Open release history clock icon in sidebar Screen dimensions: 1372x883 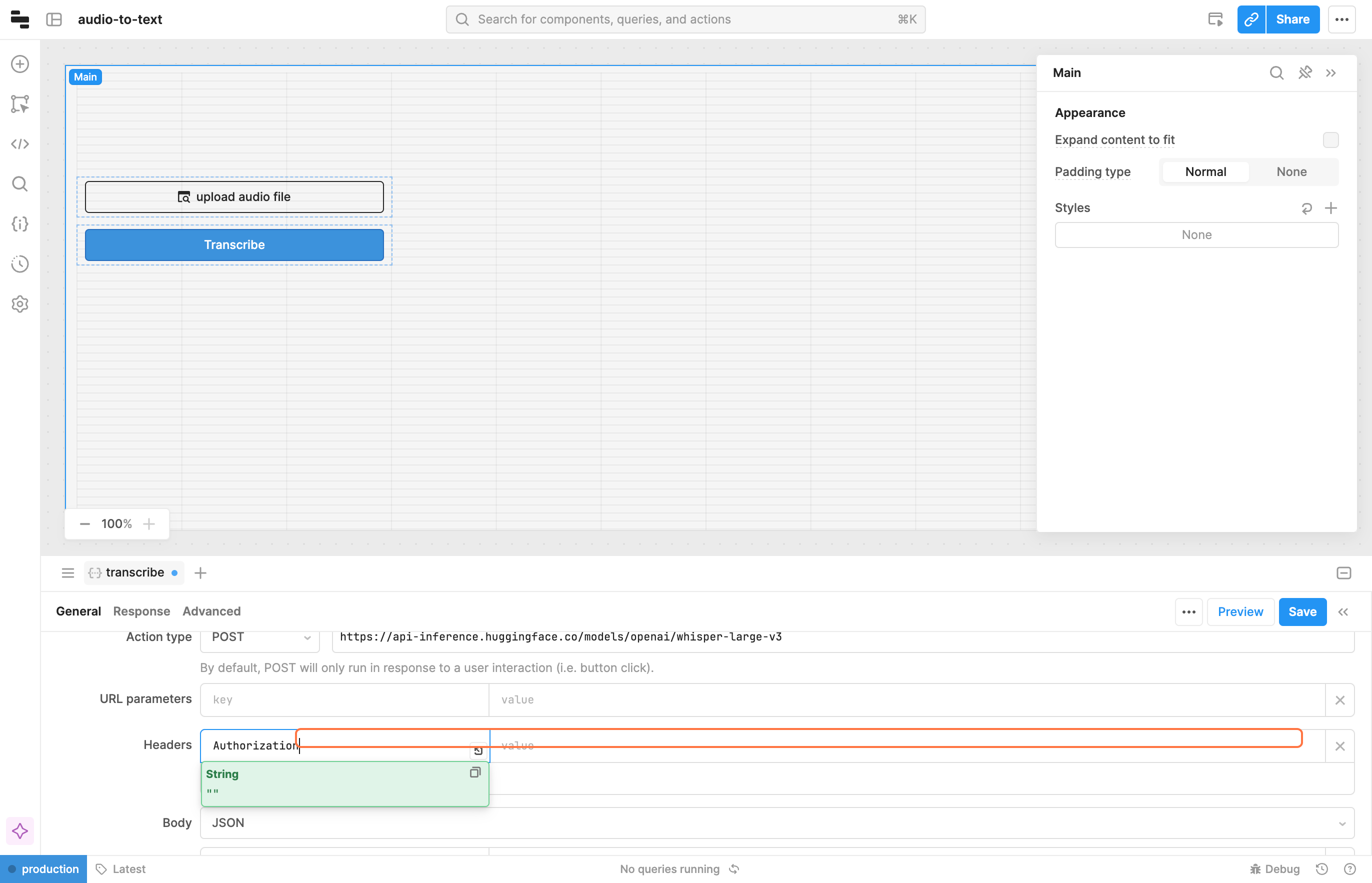pyautogui.click(x=20, y=264)
